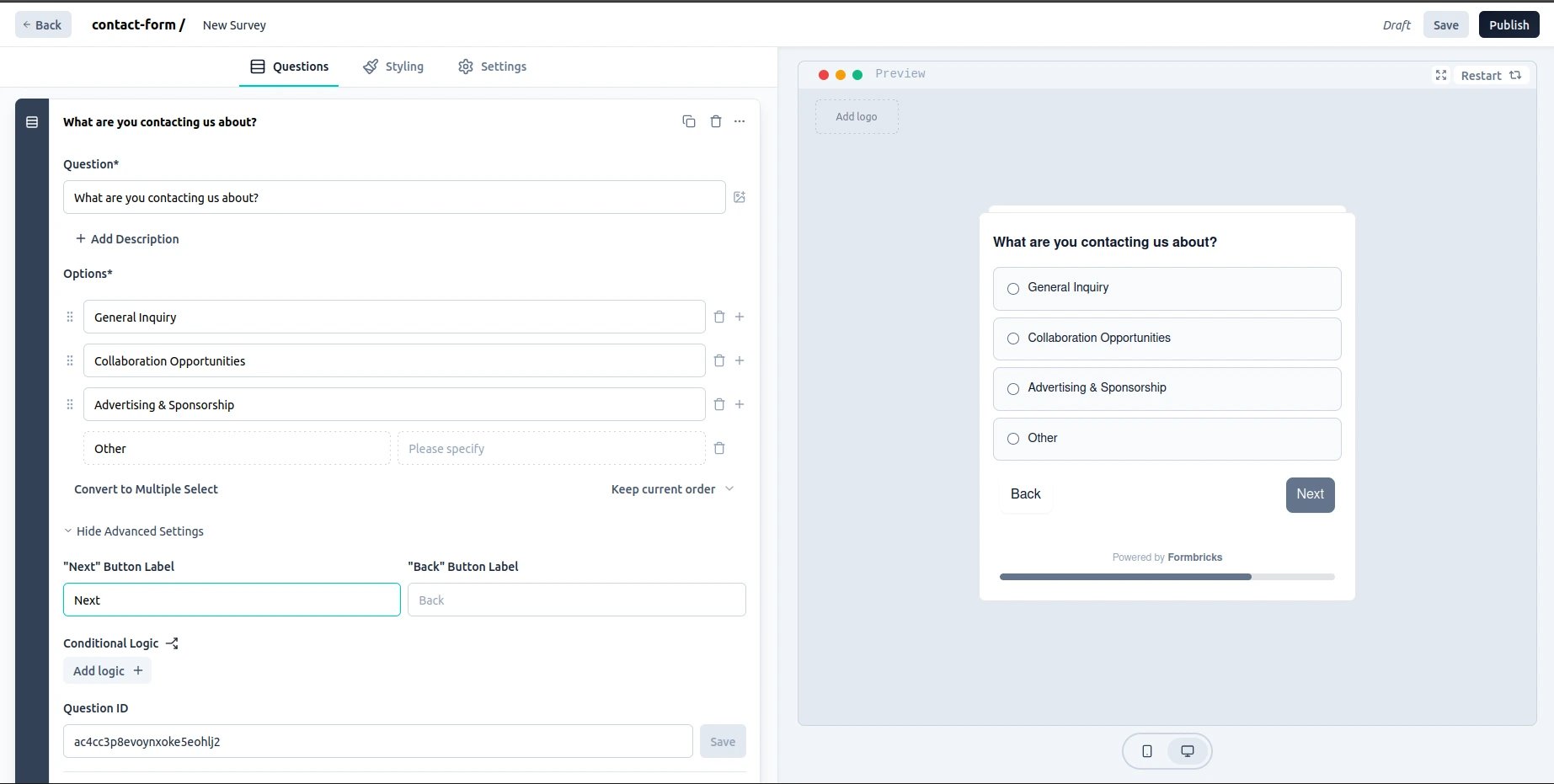Click the question type icon in dark sidebar
The width and height of the screenshot is (1554, 784).
click(x=32, y=122)
